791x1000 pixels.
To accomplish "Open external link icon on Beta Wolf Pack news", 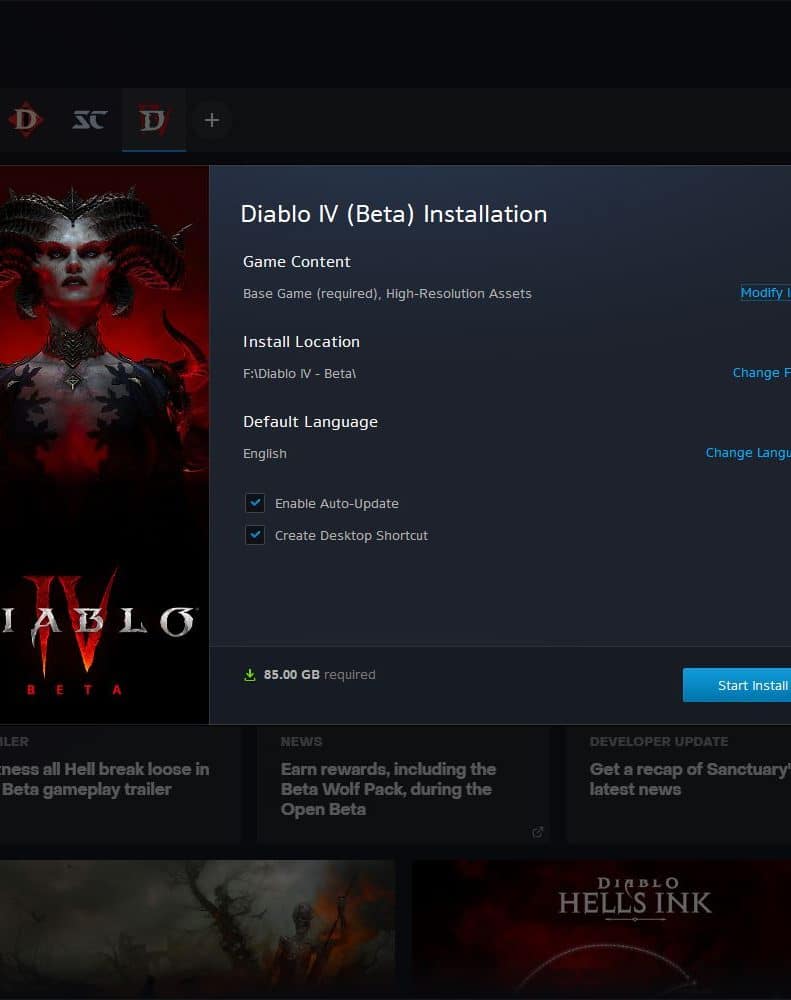I will click(x=538, y=832).
